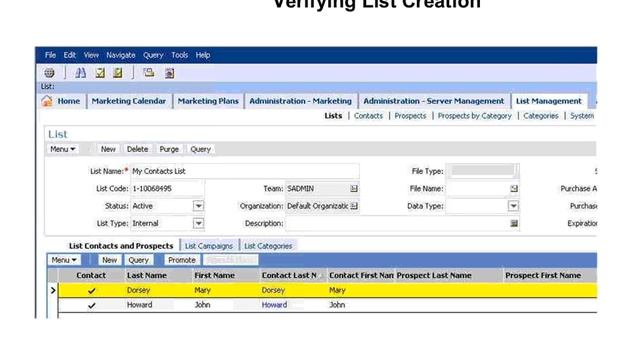
Task: Open the Navigate menu
Action: pos(120,55)
